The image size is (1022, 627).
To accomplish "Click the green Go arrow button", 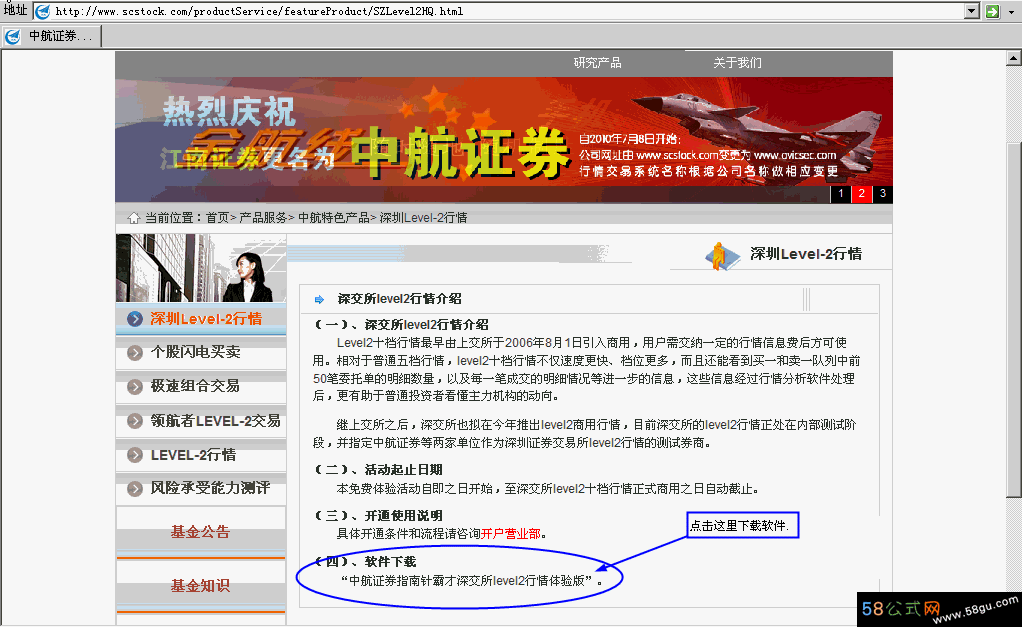I will (993, 11).
